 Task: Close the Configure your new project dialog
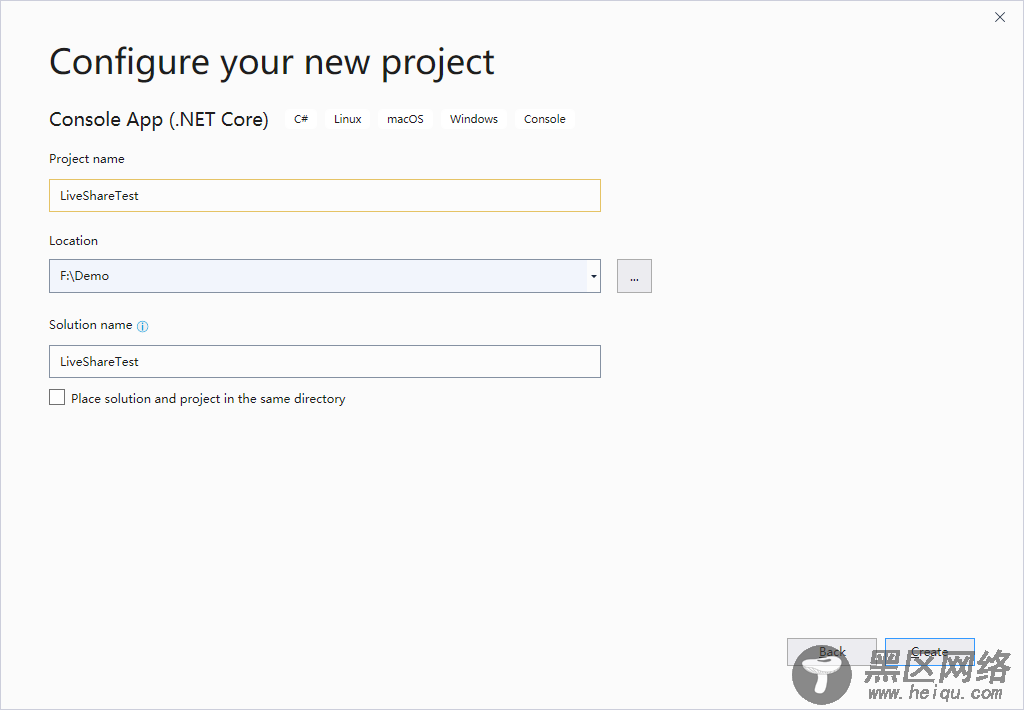click(1000, 17)
